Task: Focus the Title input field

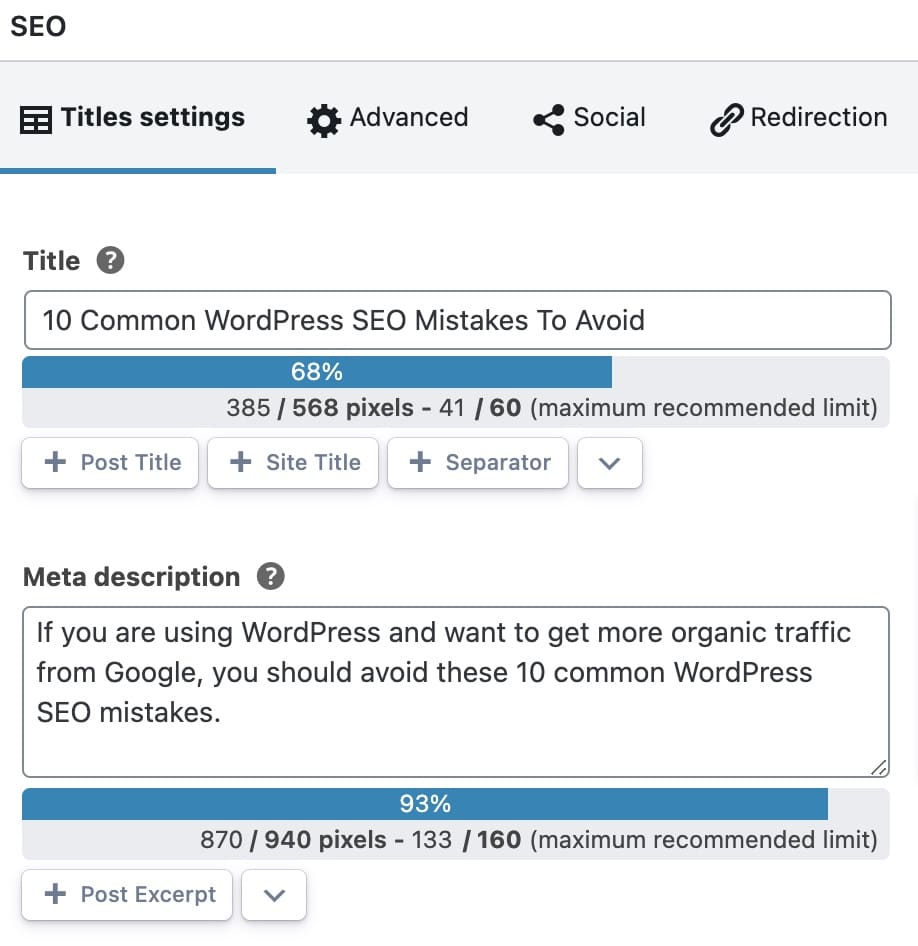Action: point(458,320)
